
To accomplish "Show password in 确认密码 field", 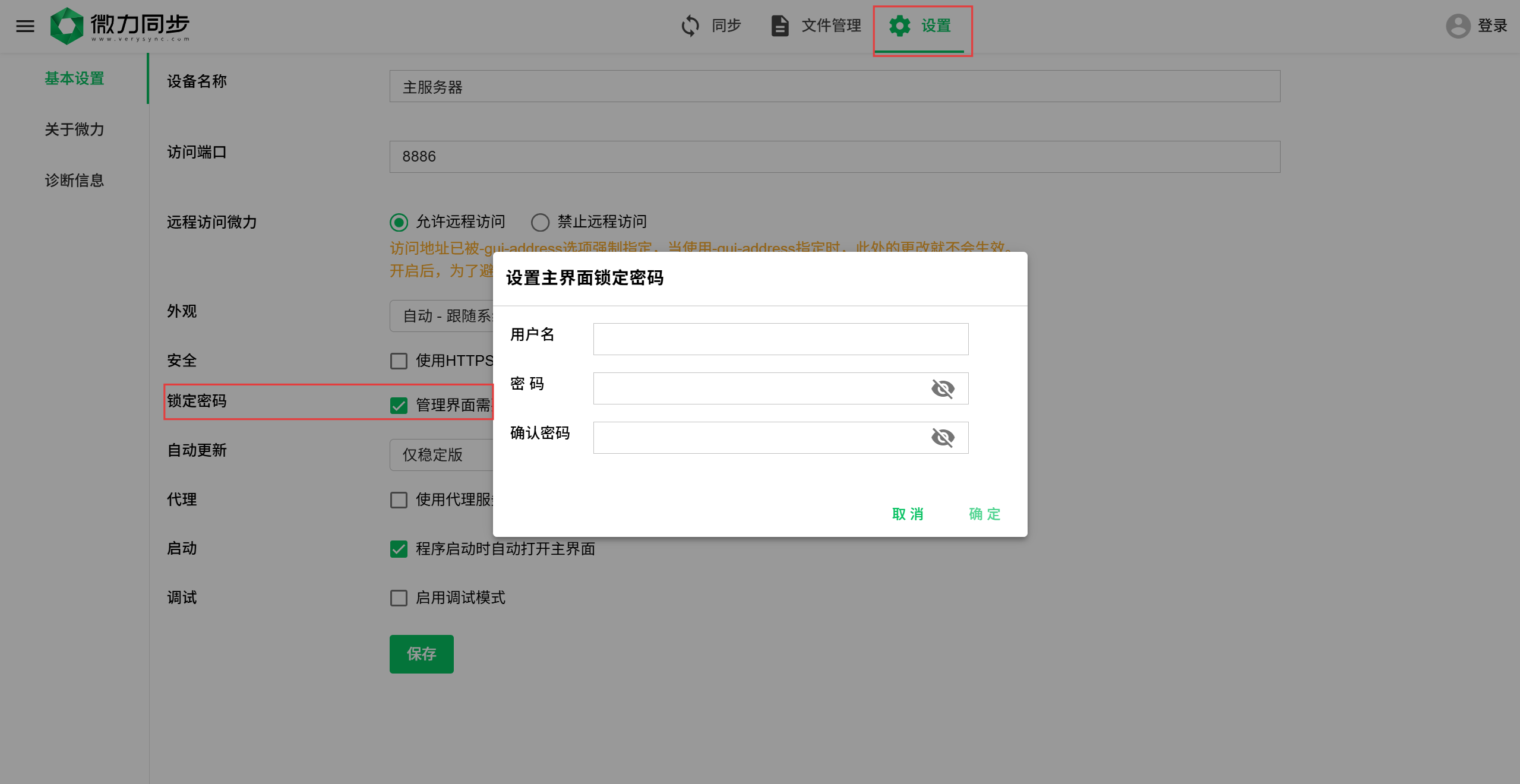I will tap(943, 438).
